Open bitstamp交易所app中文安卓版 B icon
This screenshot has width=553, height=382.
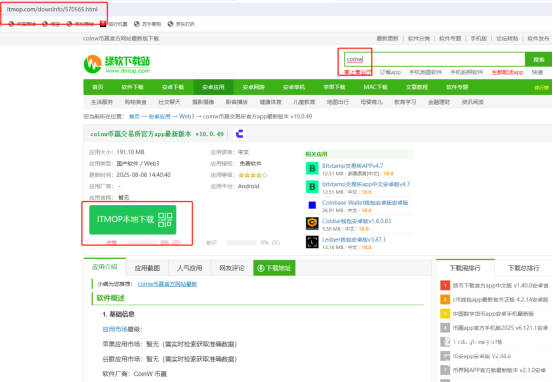tap(312, 187)
